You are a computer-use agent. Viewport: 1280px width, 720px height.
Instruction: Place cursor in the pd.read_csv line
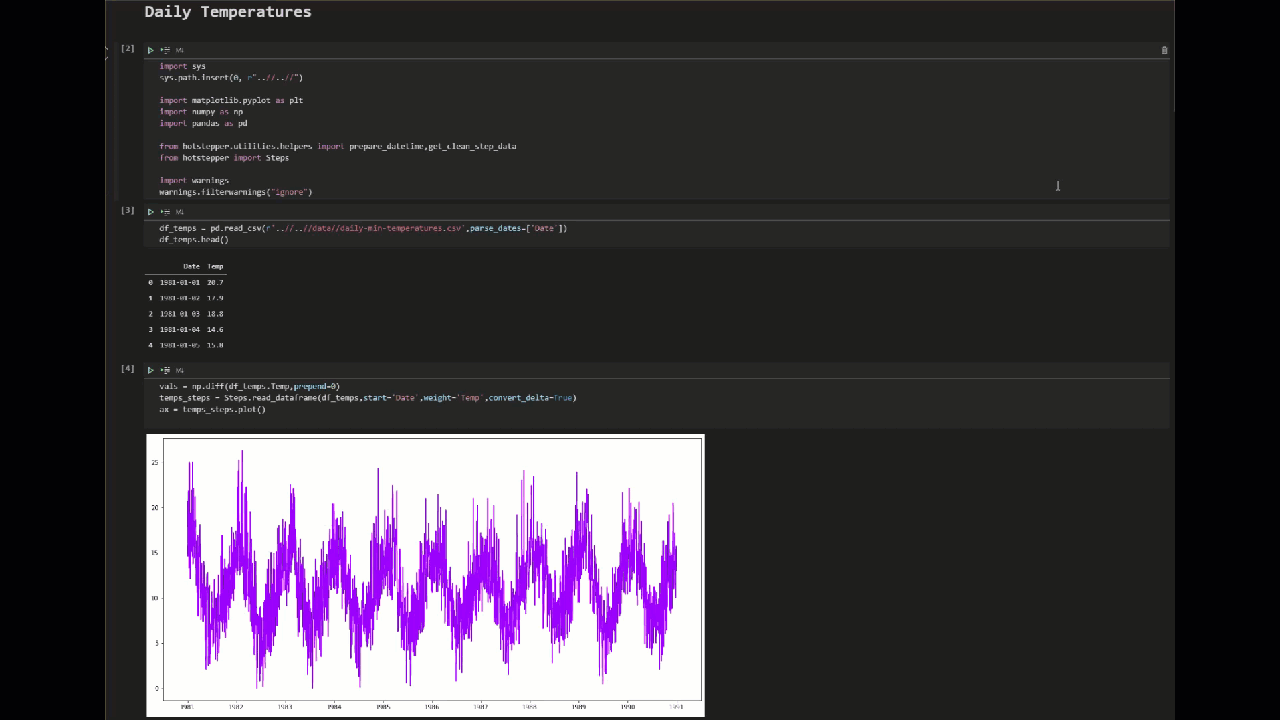[363, 228]
